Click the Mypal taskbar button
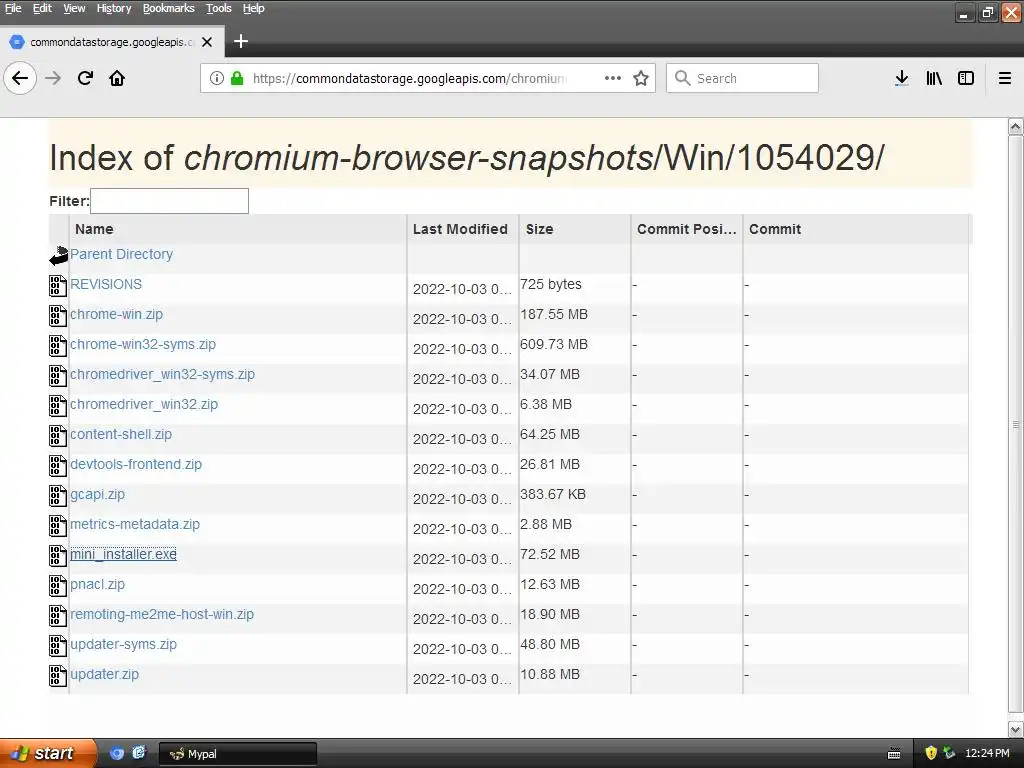 click(x=238, y=754)
